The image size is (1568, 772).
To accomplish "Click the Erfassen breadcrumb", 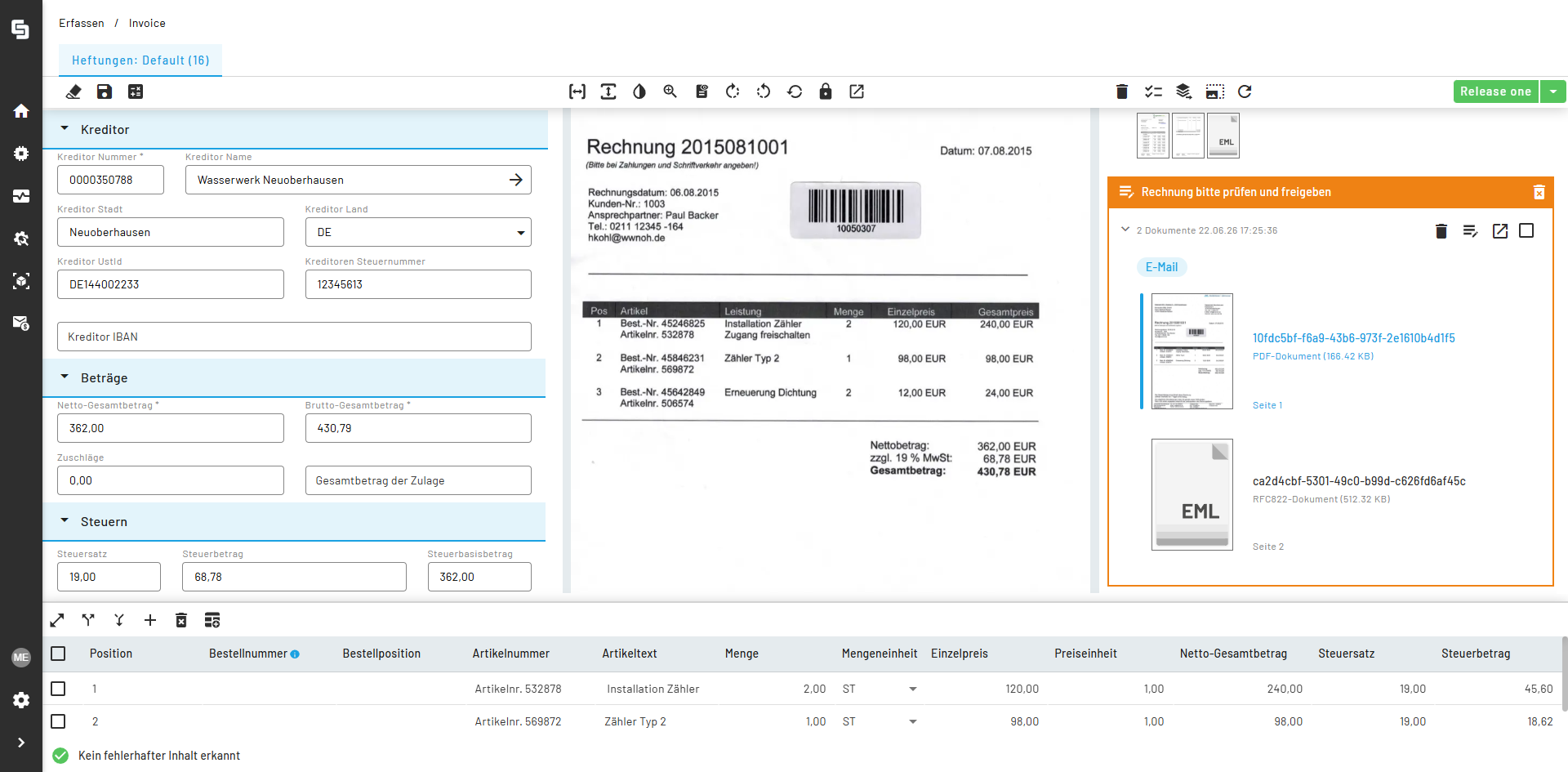I will (82, 23).
